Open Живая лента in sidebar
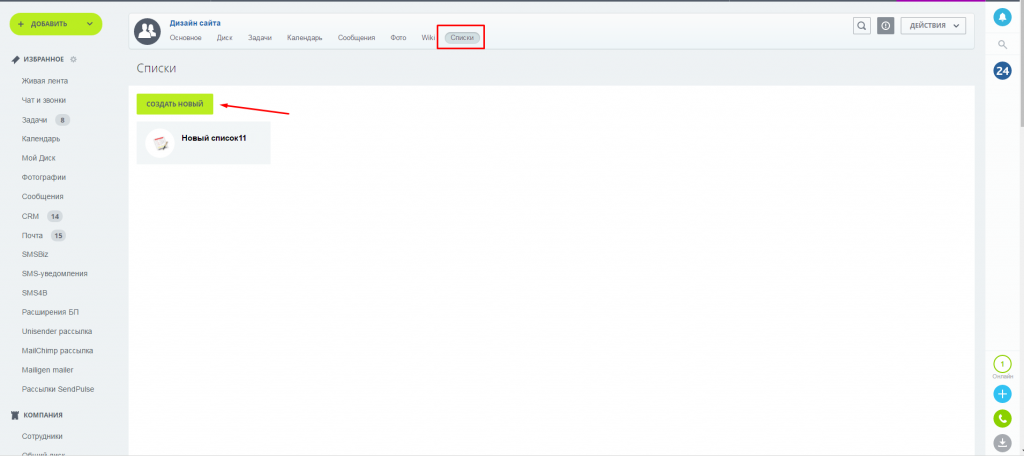The image size is (1024, 456). (45, 81)
